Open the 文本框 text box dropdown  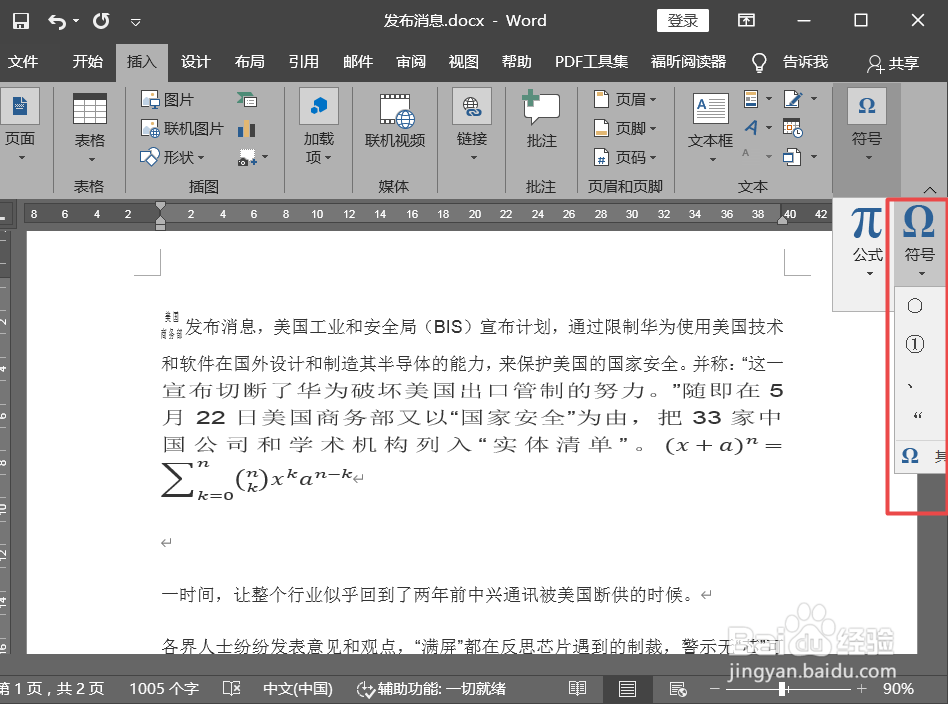(710, 127)
